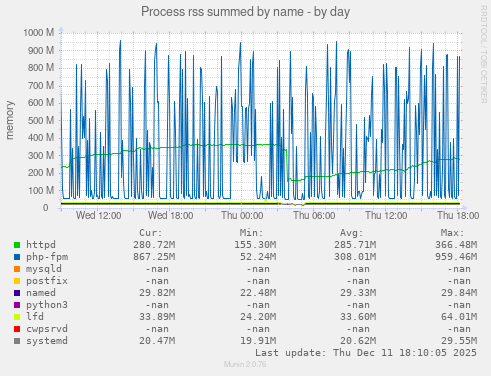Click the 'memory' vertical axis title
Viewport: 491px width, 376px height.
pyautogui.click(x=10, y=120)
